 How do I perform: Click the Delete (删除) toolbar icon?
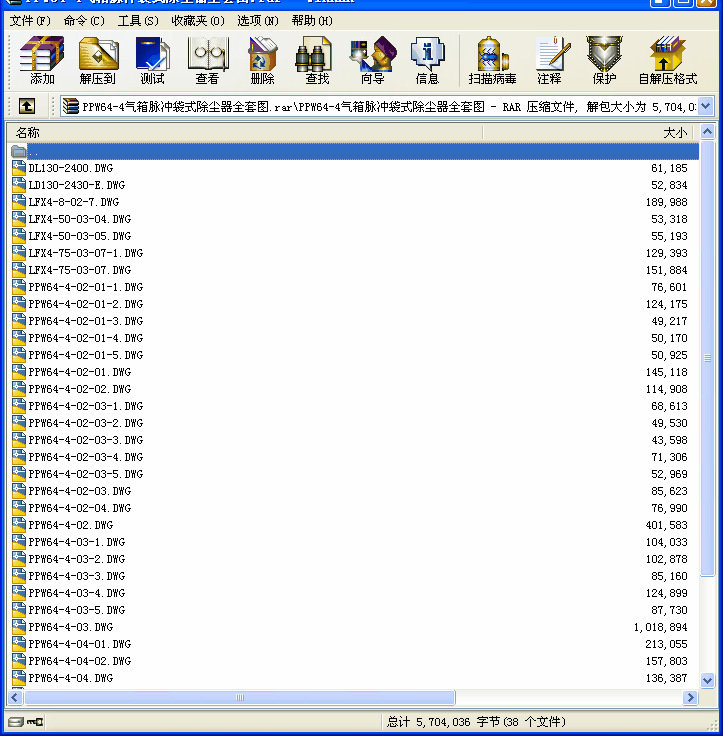(262, 59)
